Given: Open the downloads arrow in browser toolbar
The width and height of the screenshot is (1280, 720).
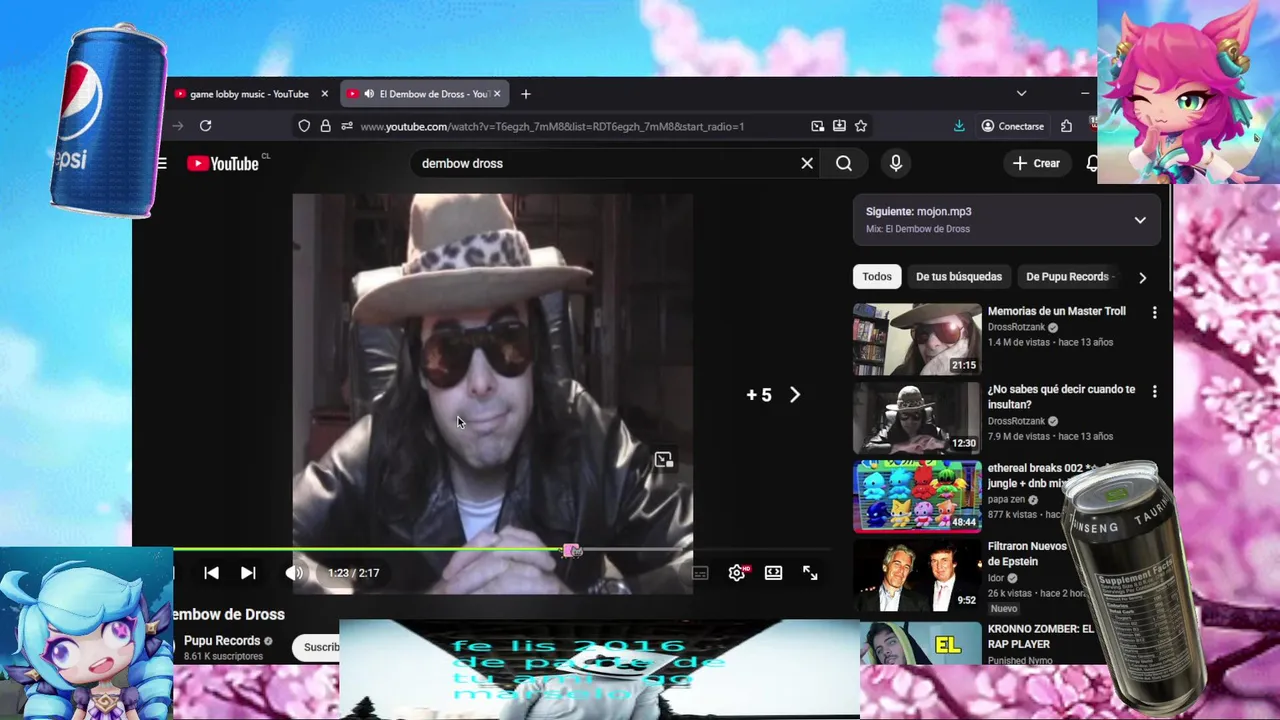Looking at the screenshot, I should click(959, 126).
